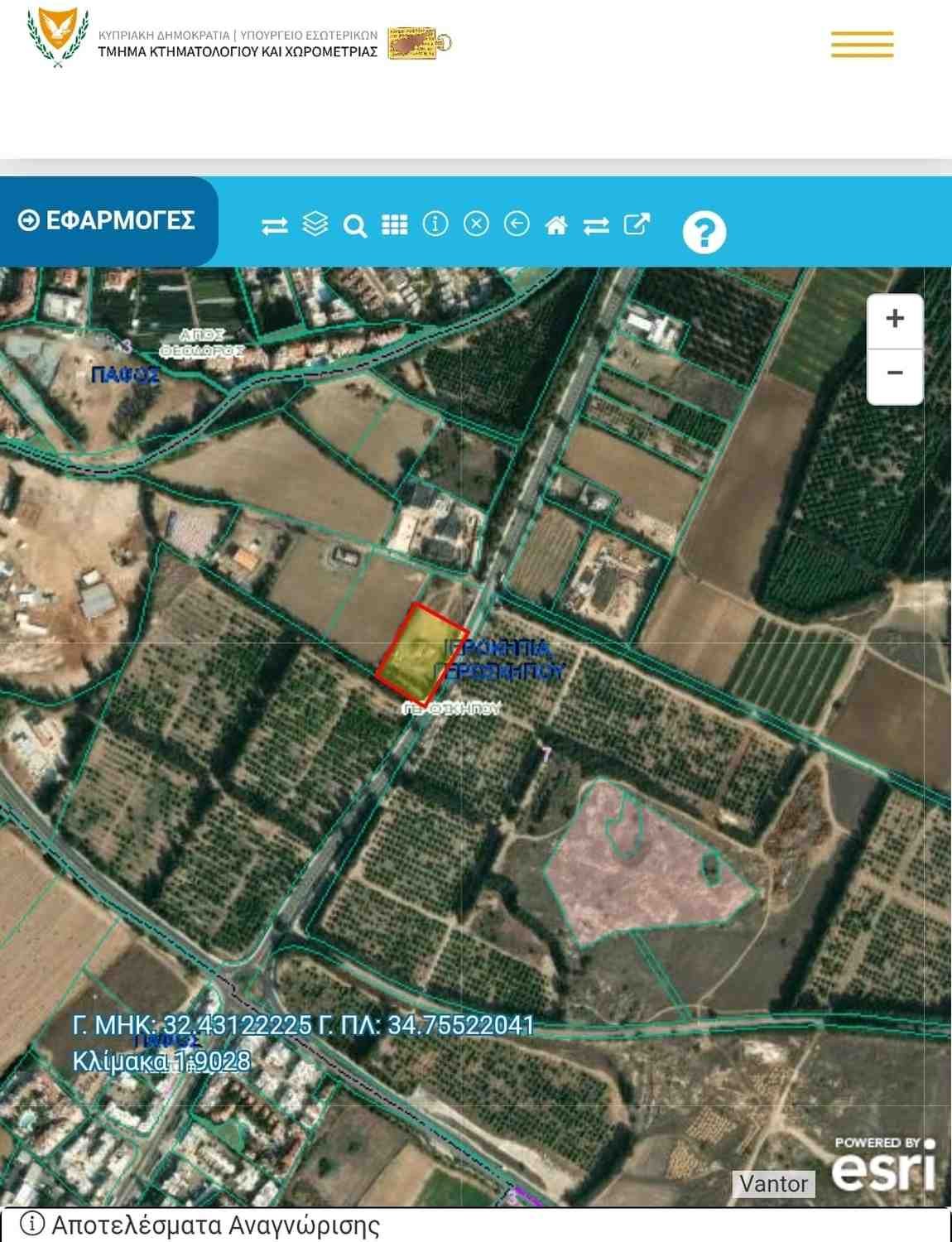The image size is (952, 1242).
Task: Click the swap arrows icon beside the home icon
Action: click(596, 225)
